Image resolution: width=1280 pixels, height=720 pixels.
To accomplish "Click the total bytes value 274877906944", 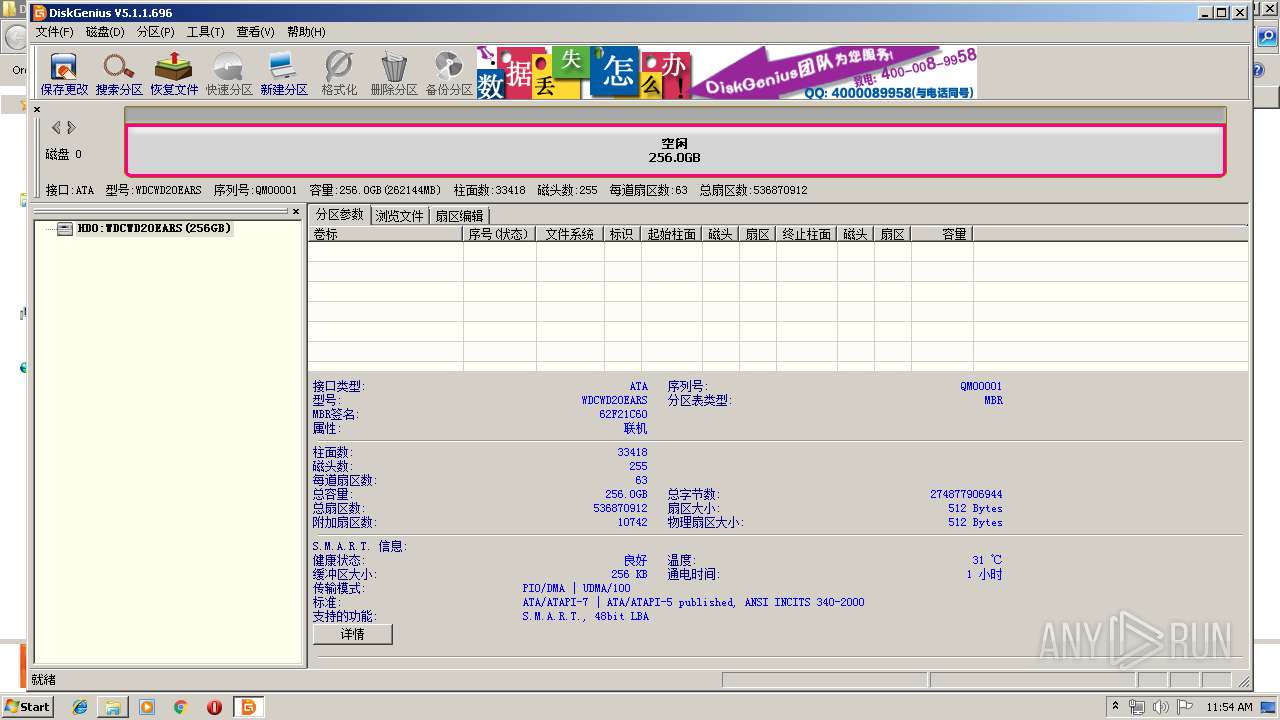I will (x=966, y=494).
